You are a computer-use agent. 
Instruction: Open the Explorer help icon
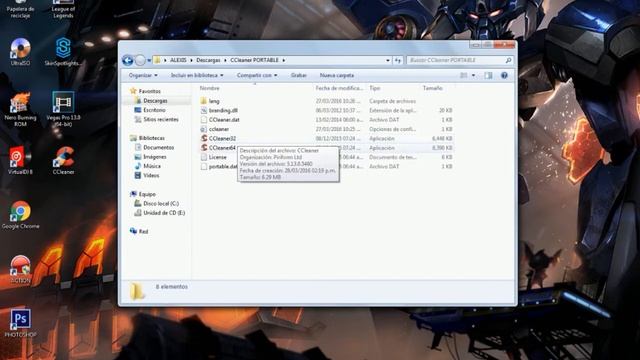pos(504,76)
